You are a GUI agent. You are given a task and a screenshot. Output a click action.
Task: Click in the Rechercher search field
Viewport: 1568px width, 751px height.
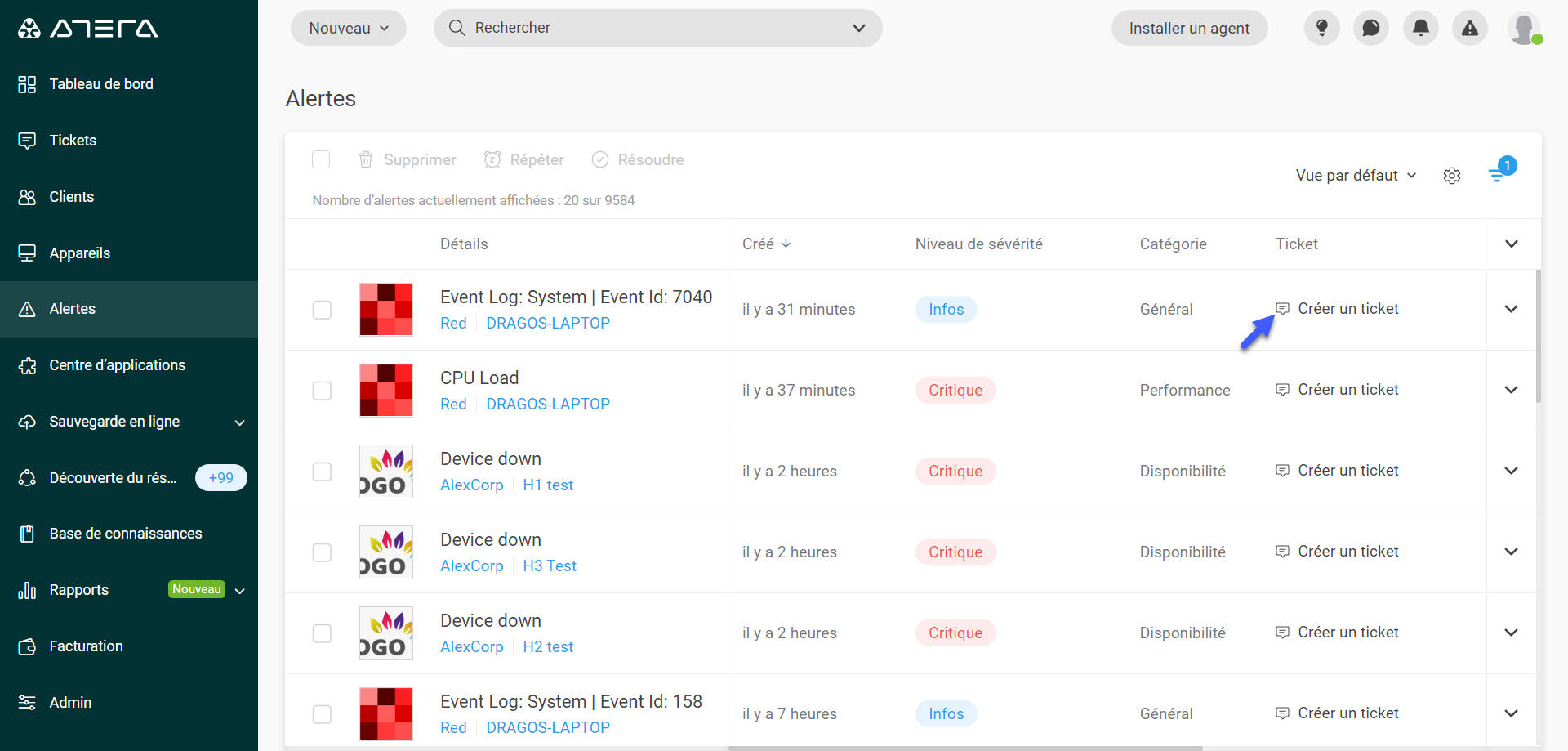pyautogui.click(x=657, y=28)
